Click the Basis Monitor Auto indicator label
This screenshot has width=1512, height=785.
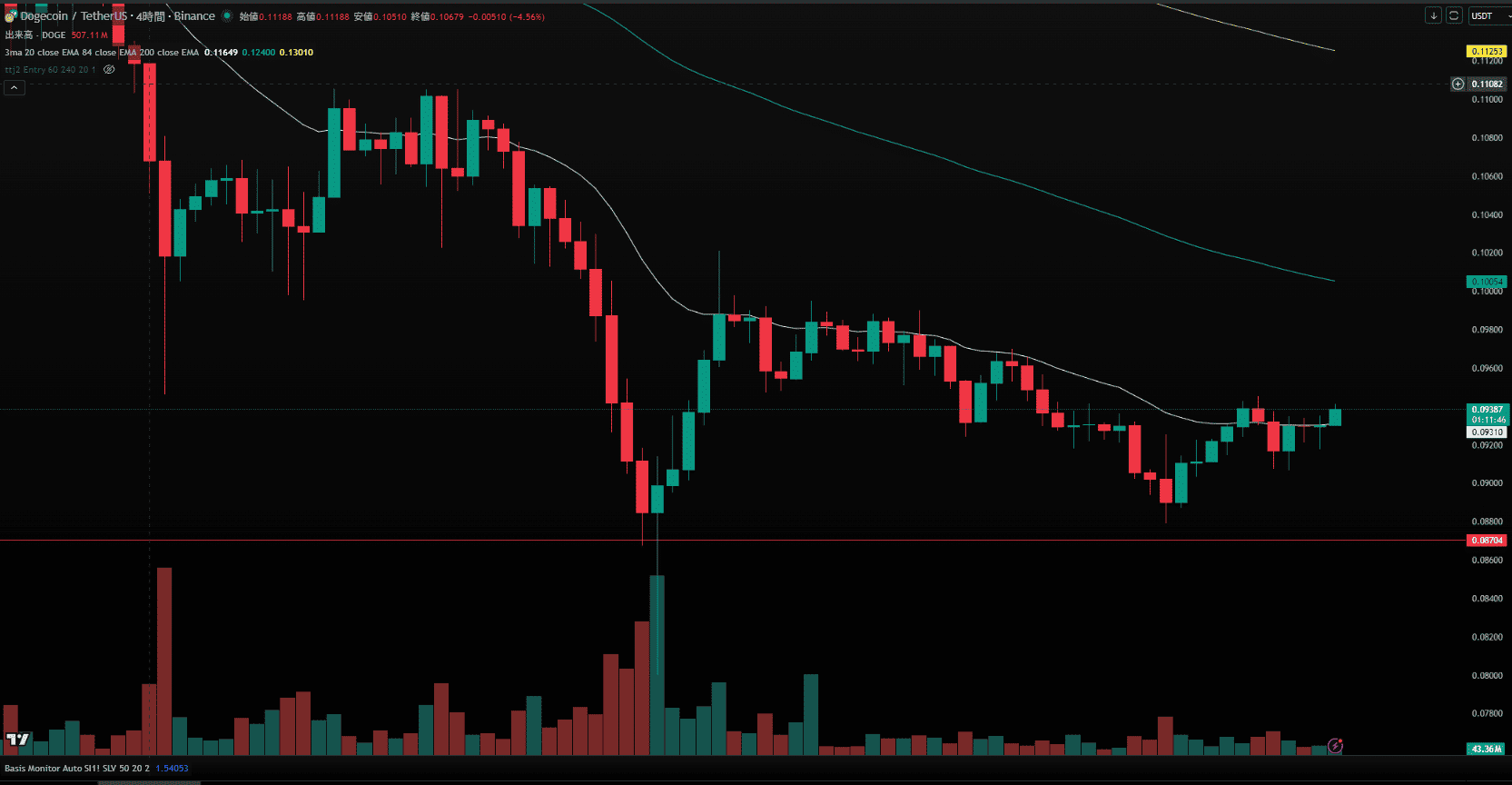77,769
